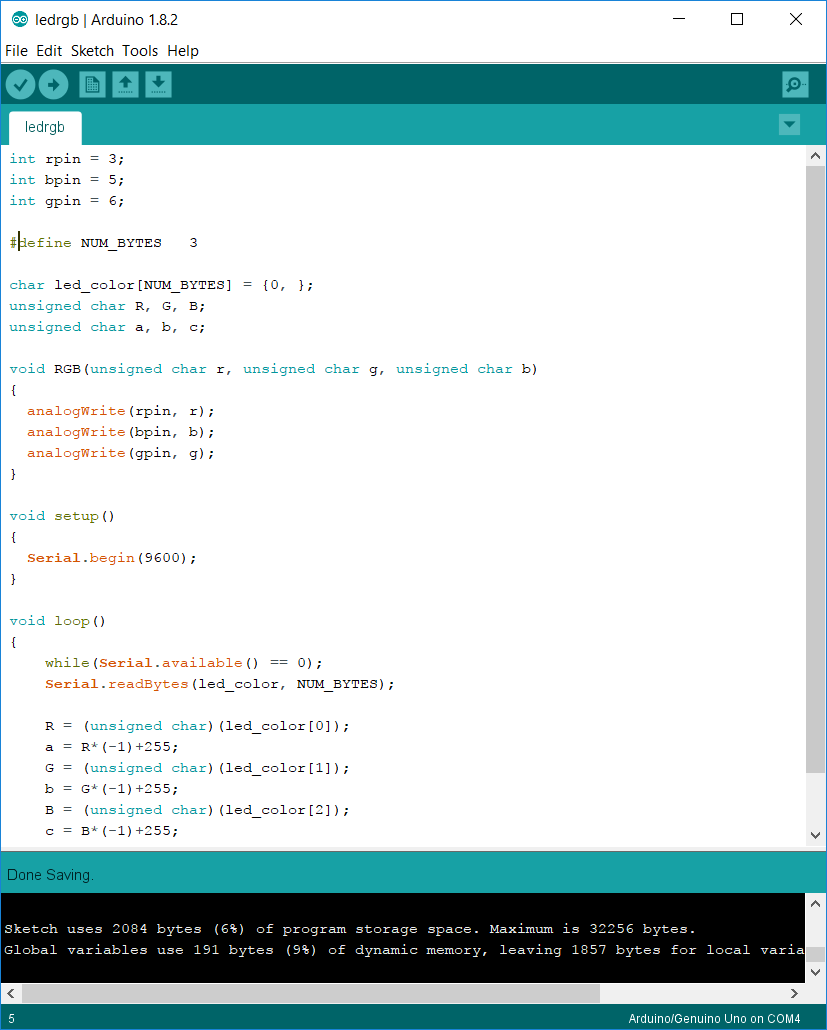The height and width of the screenshot is (1030, 827).
Task: Click editor scrollbar up arrow
Action: click(x=815, y=156)
